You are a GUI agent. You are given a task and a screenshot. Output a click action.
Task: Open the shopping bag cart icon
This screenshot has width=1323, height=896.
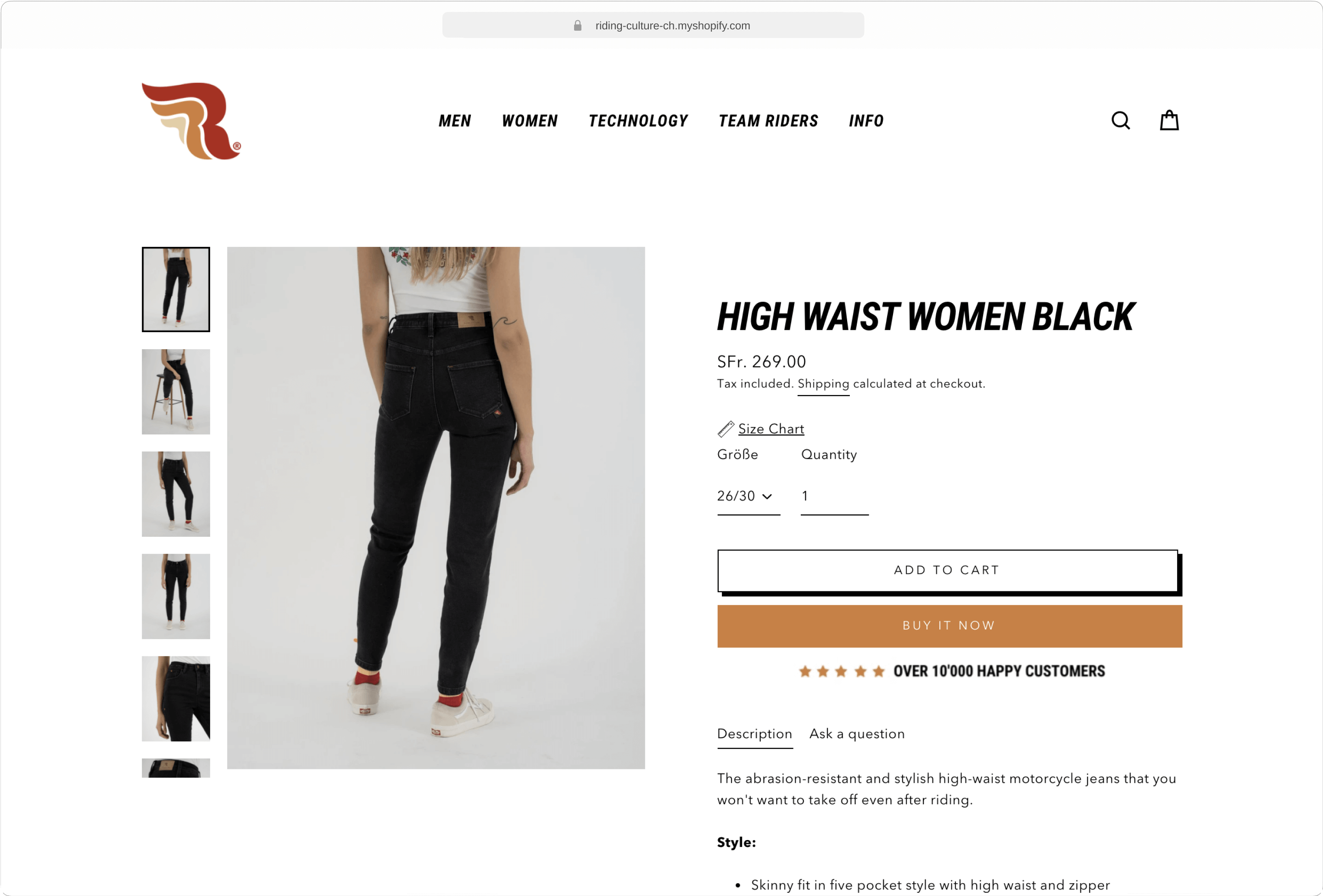[1169, 120]
